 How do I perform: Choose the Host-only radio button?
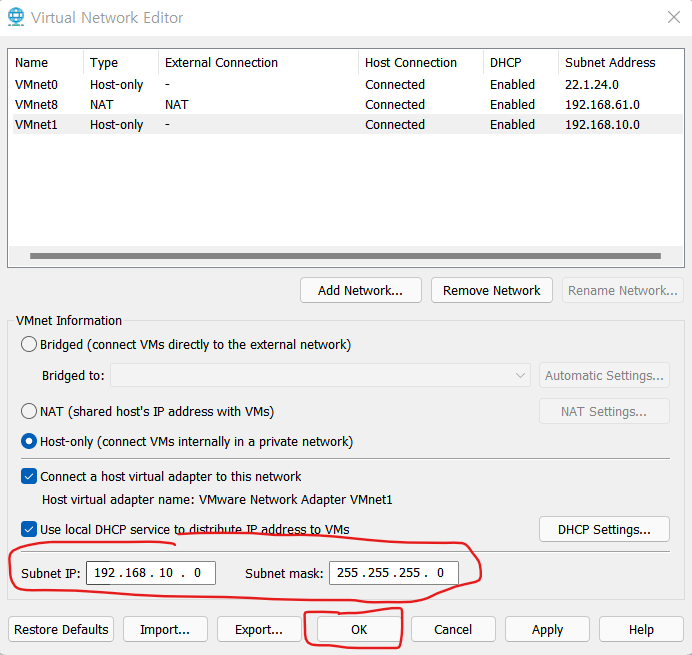click(x=29, y=441)
